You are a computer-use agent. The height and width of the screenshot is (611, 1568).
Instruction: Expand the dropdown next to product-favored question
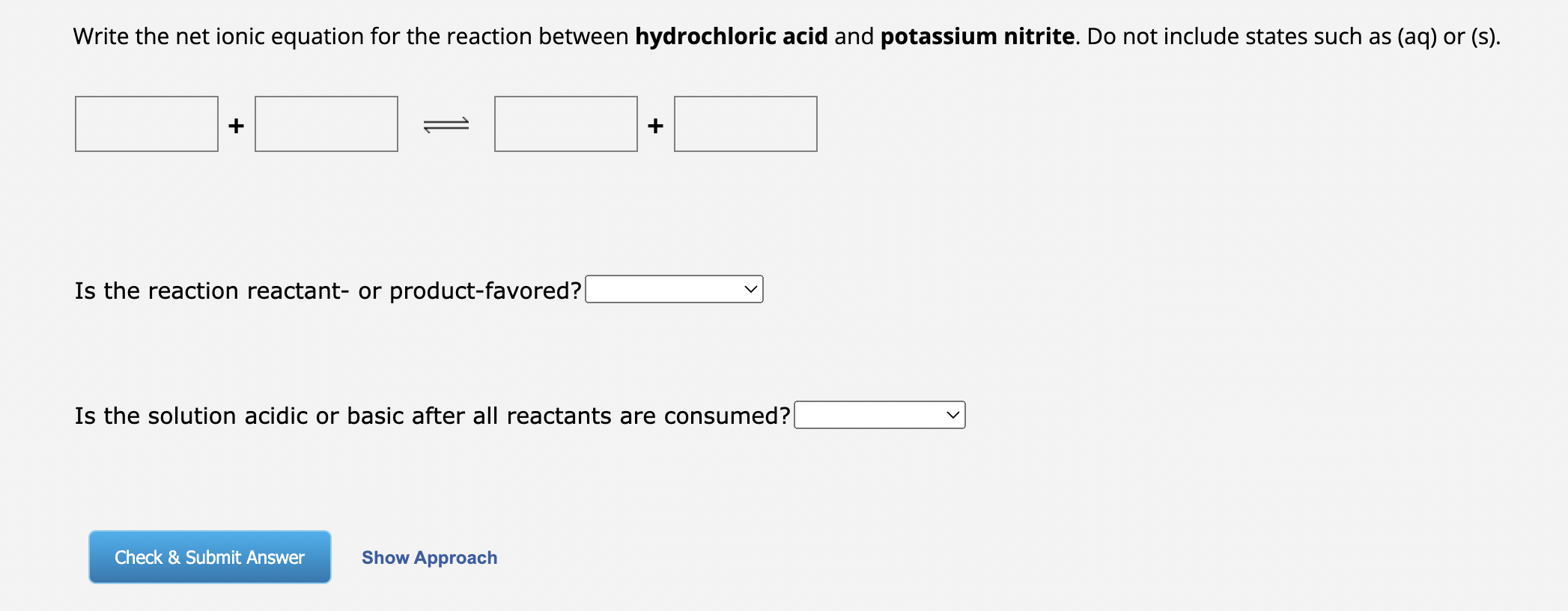[x=672, y=289]
